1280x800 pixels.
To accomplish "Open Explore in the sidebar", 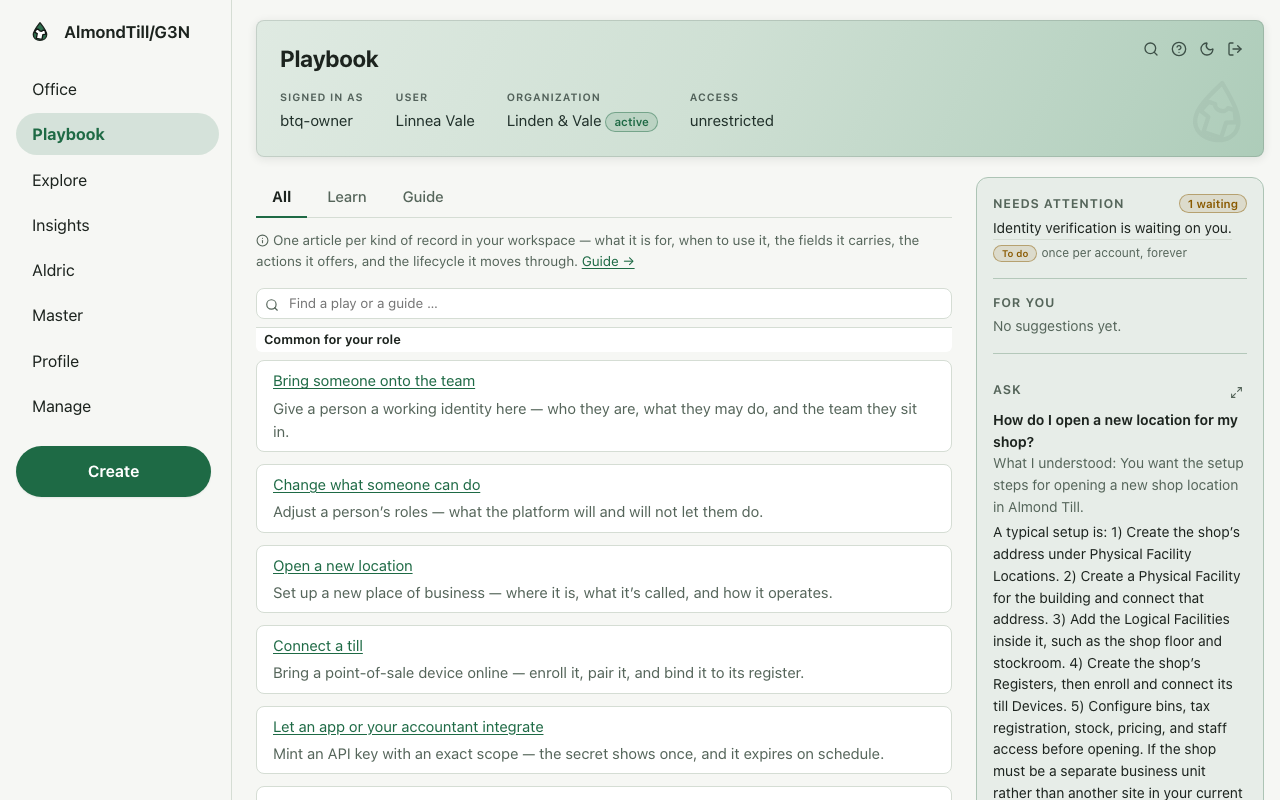I will [117, 180].
